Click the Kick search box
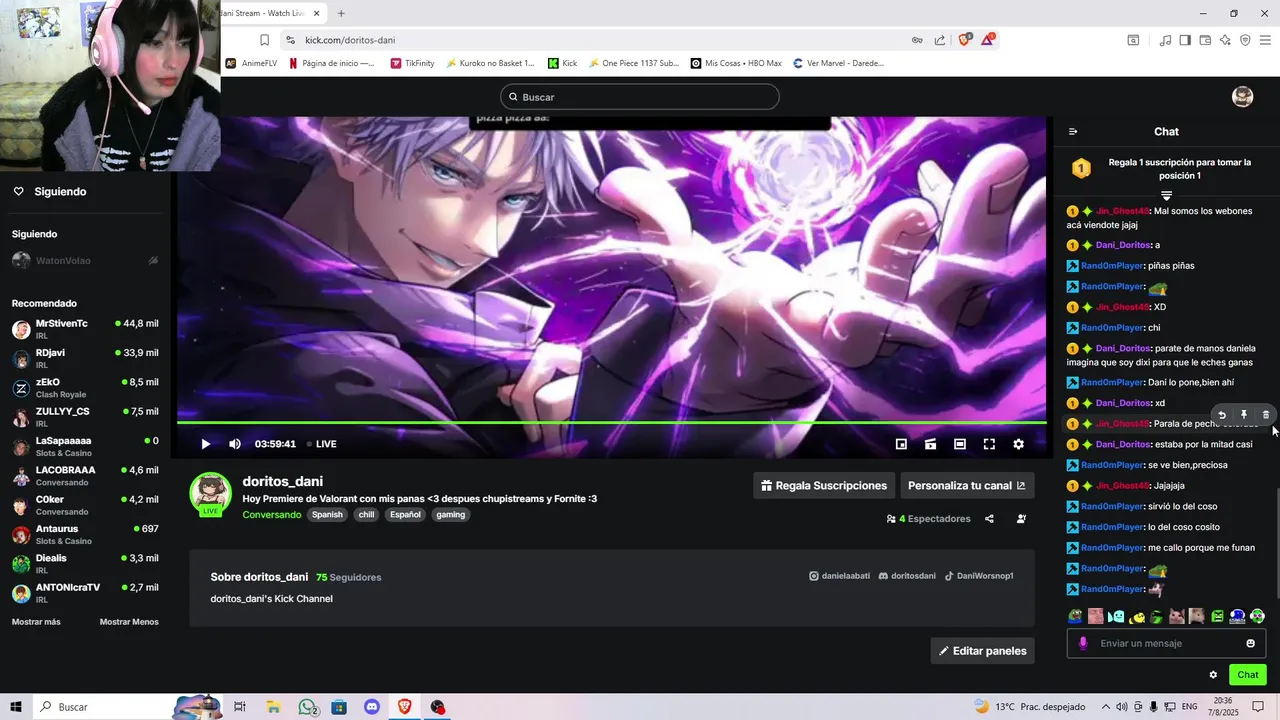Image resolution: width=1280 pixels, height=720 pixels. coord(640,97)
